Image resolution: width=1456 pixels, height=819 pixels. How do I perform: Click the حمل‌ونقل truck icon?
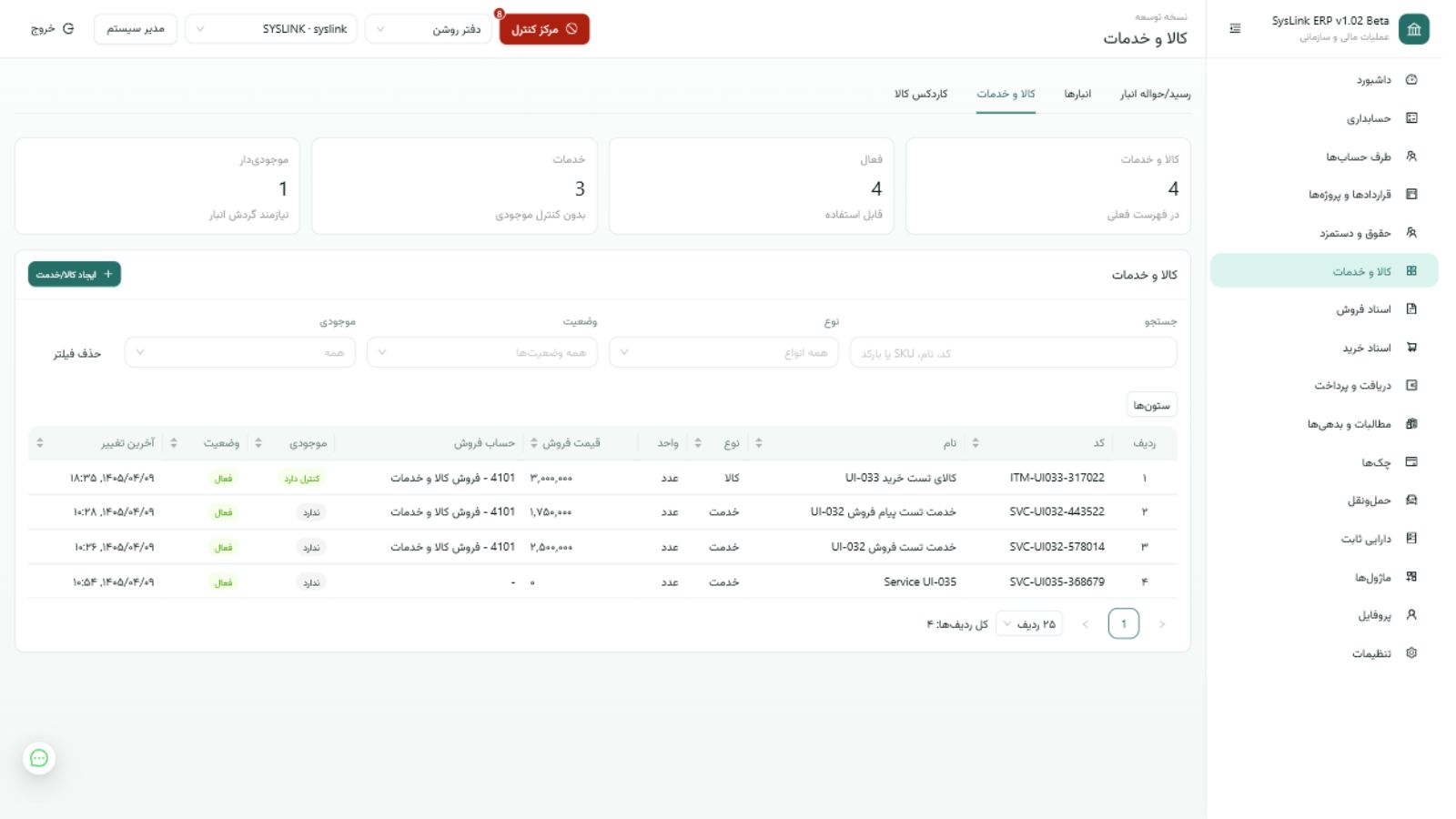click(x=1411, y=500)
